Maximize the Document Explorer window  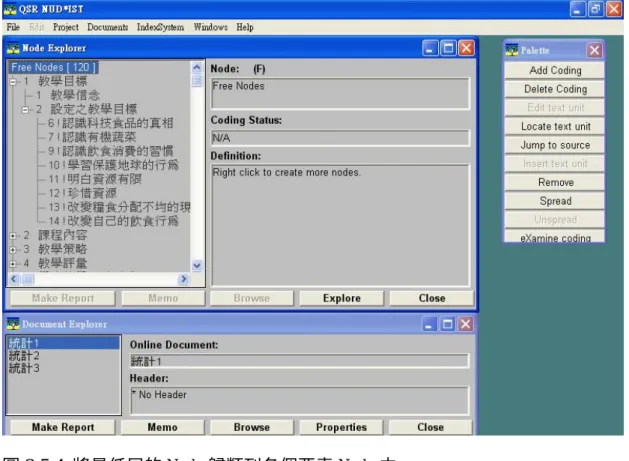(x=448, y=324)
